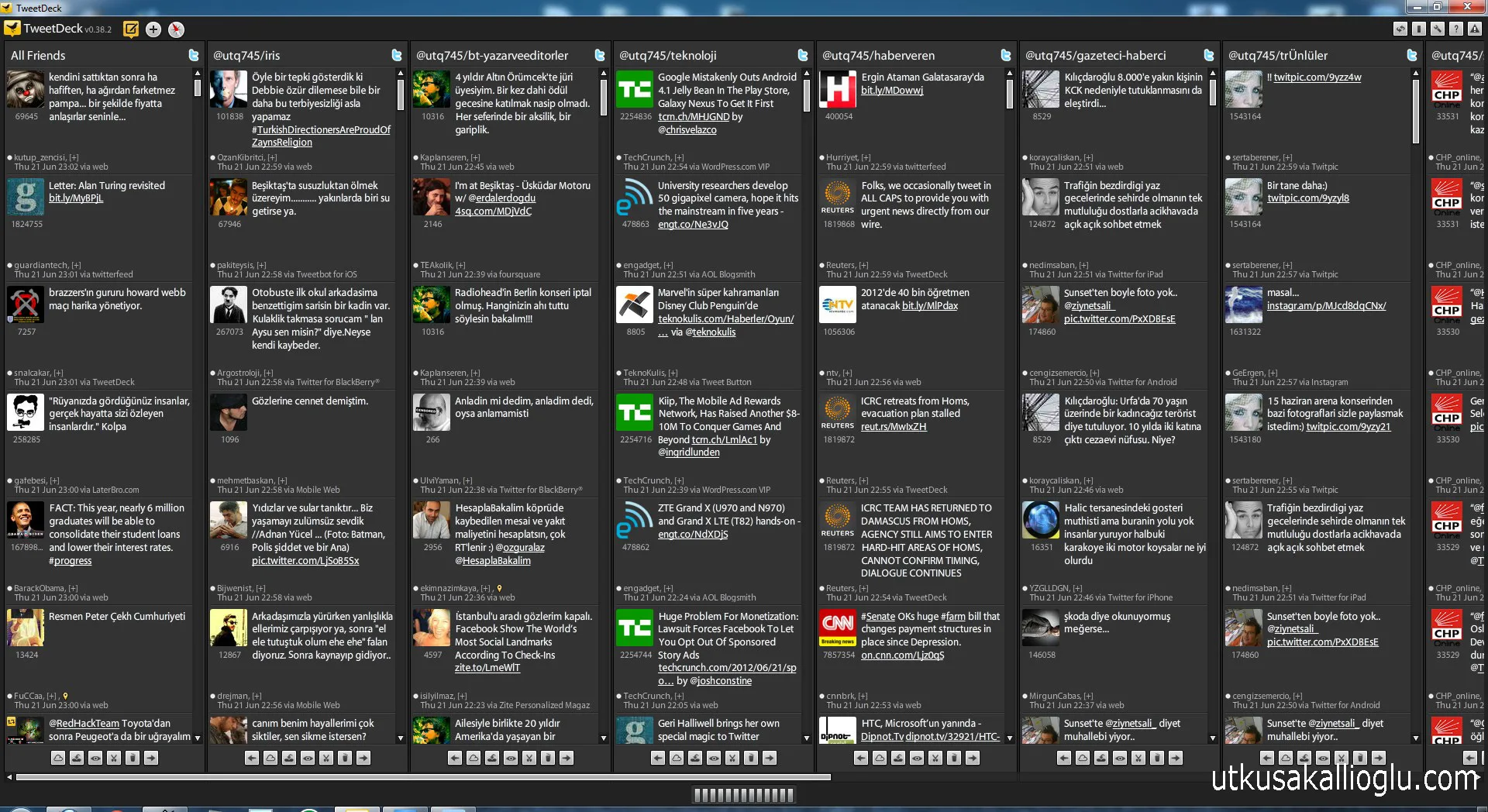Move @utq745/iris column left with arrow icon
Viewport: 1488px width, 812px height.
[252, 758]
